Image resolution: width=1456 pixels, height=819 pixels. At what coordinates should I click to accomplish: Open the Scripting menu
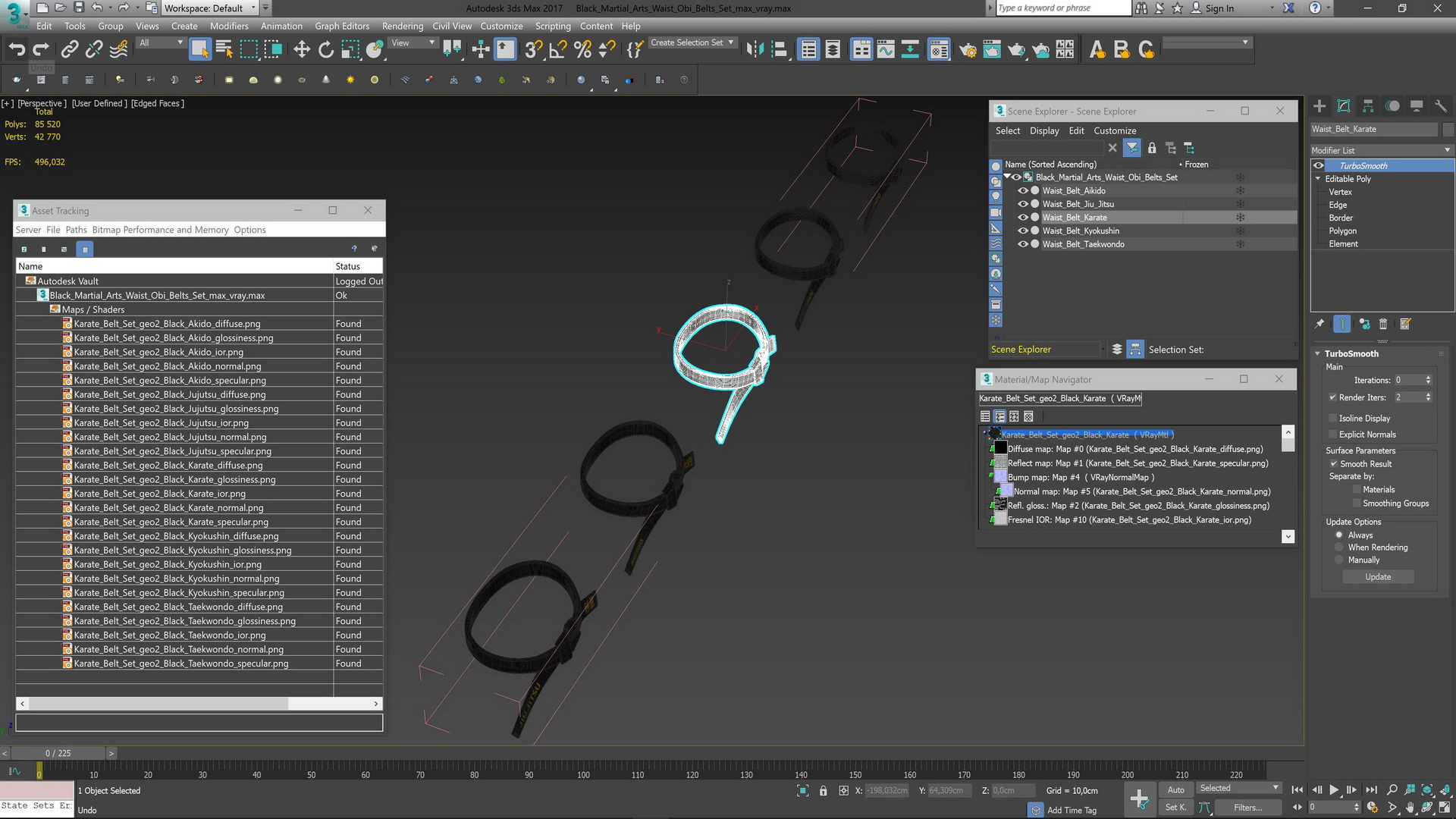click(553, 26)
